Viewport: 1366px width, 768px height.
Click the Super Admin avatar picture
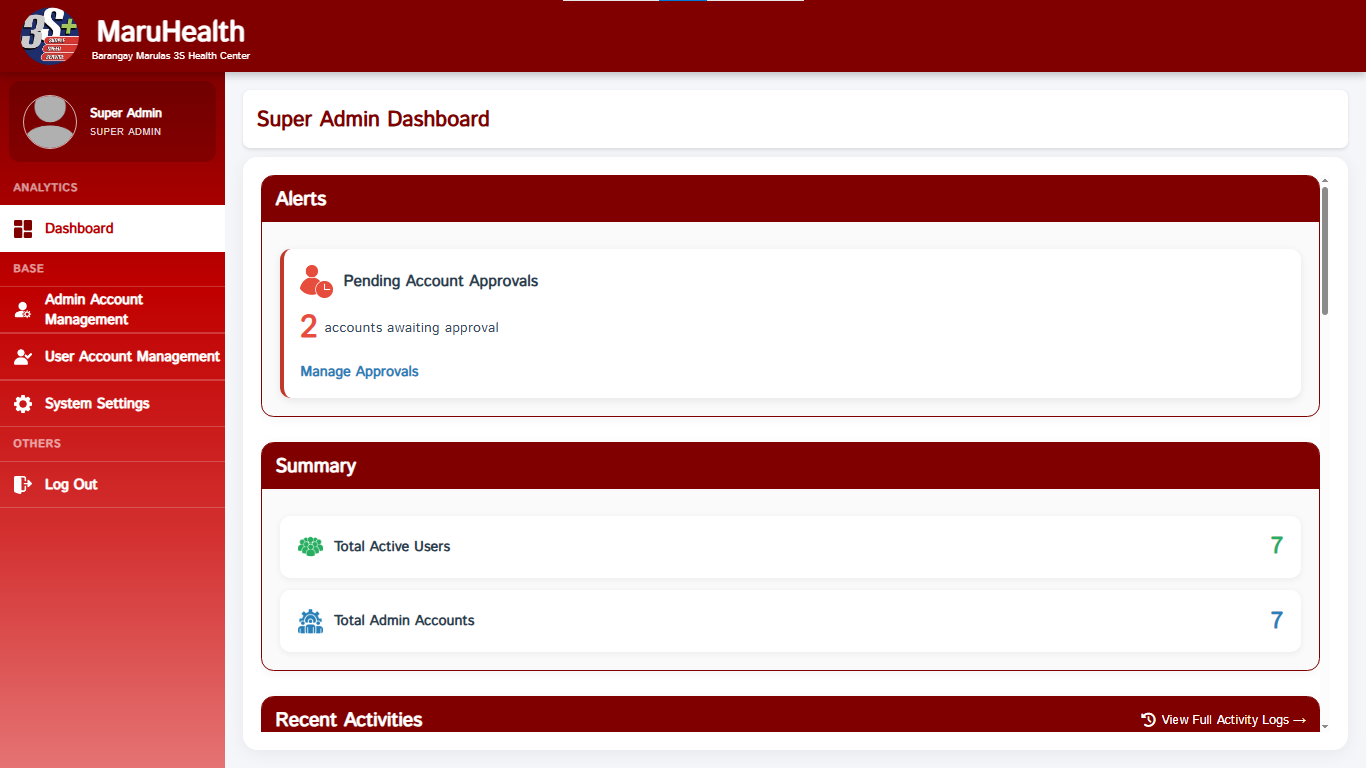pos(50,122)
